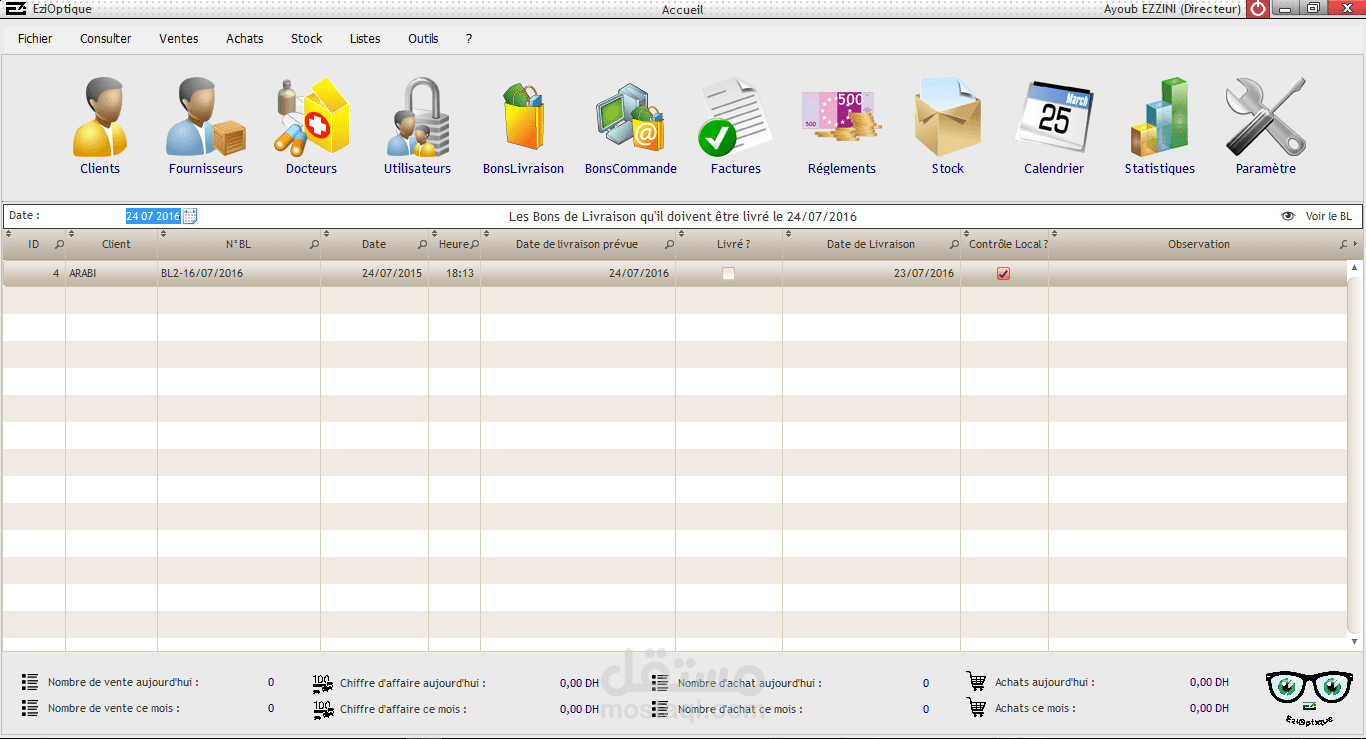Open the Clients module icon
The height and width of the screenshot is (739, 1366).
[x=100, y=117]
